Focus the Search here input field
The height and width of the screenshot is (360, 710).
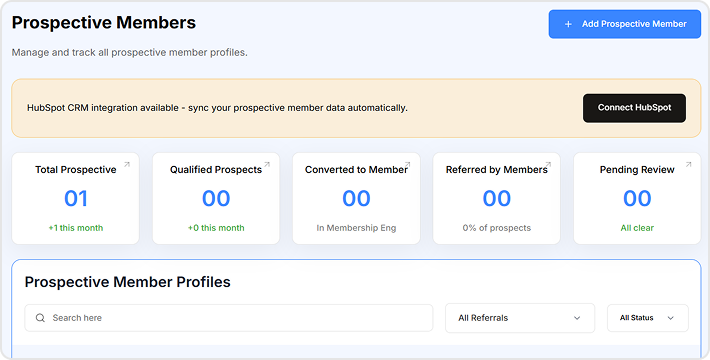229,318
